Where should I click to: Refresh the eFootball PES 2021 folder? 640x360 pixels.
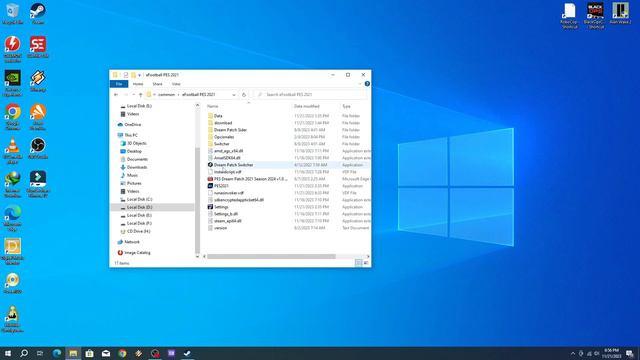244,95
